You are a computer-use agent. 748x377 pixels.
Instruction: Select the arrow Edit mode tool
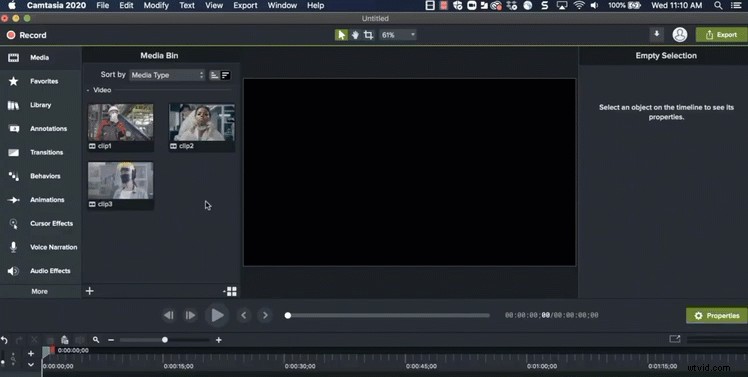click(341, 35)
